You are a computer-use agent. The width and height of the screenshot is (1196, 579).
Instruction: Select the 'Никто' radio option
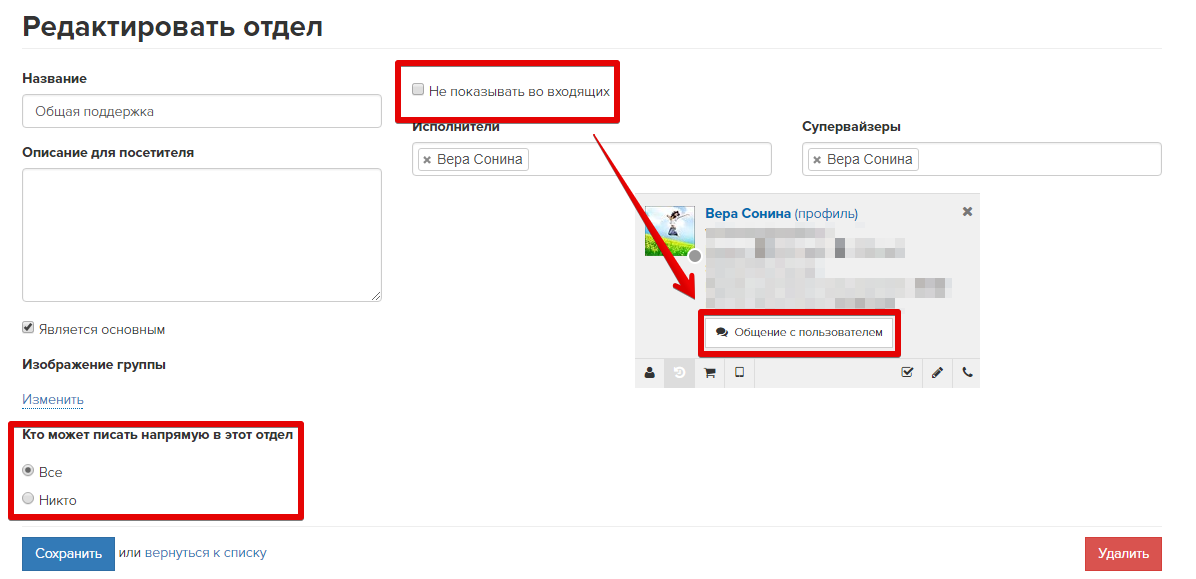pos(29,499)
